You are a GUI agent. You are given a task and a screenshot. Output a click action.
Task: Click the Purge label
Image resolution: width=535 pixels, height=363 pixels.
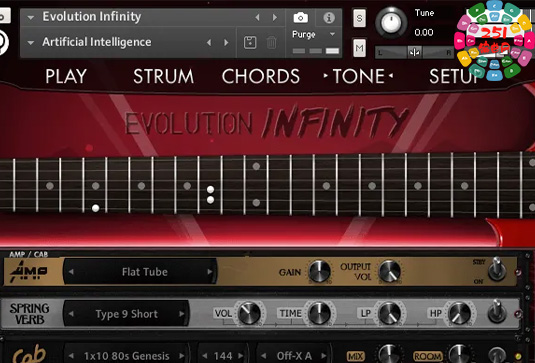click(303, 34)
